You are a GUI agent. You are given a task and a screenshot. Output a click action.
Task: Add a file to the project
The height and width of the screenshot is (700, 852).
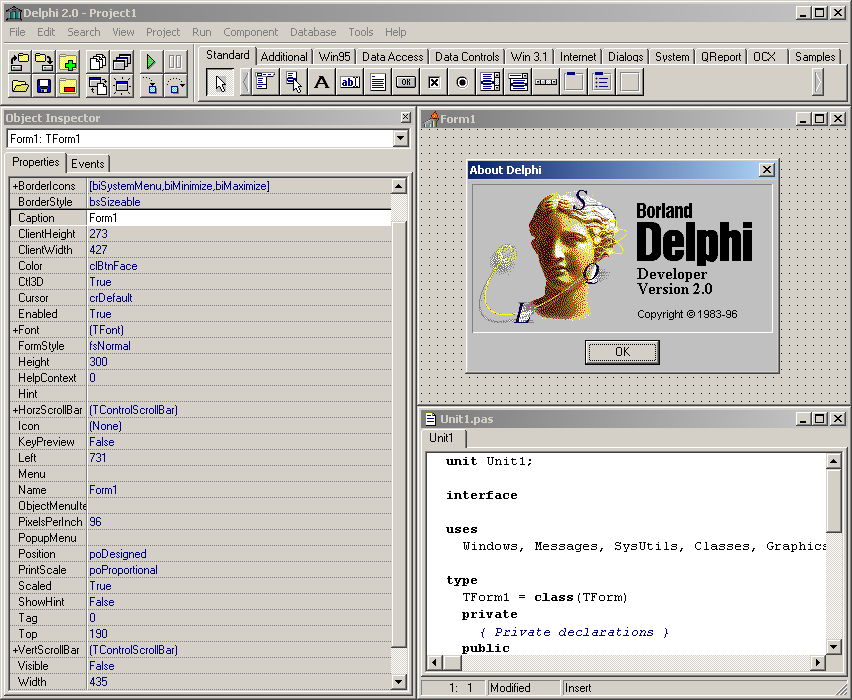coord(68,62)
